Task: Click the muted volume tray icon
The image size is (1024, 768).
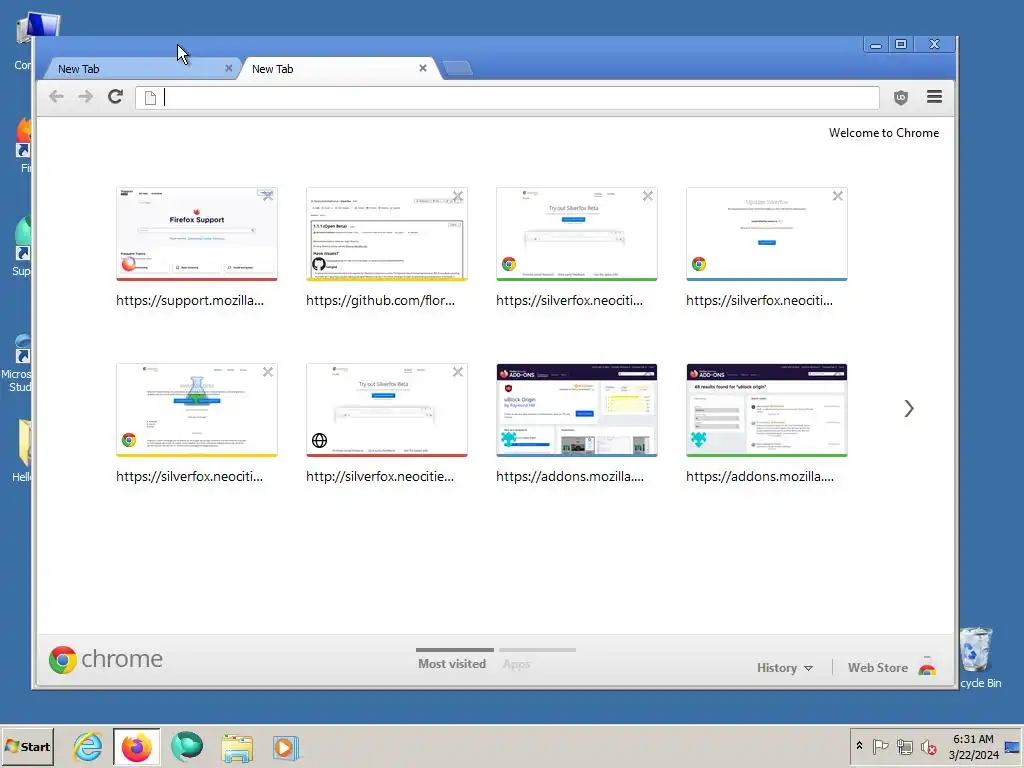Action: tap(928, 746)
